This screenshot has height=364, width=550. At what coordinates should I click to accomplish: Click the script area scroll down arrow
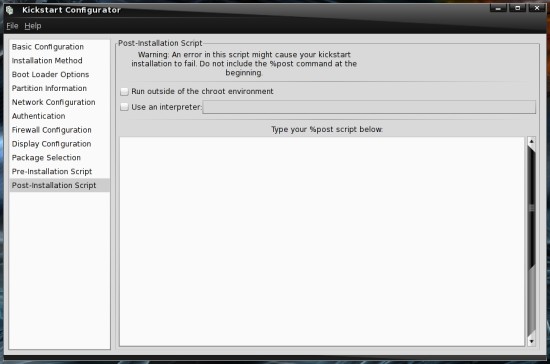[x=531, y=341]
